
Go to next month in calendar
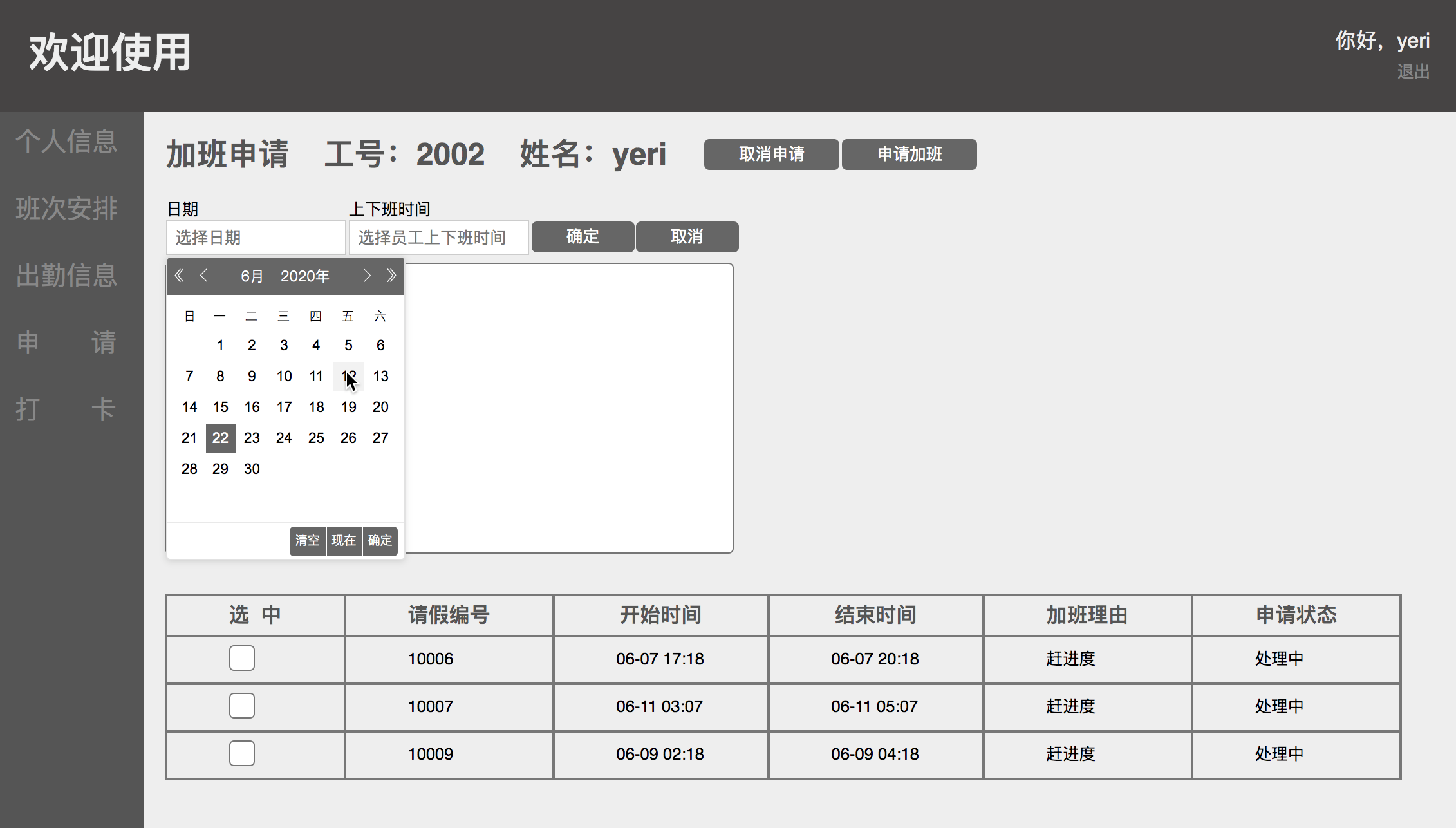pos(367,276)
